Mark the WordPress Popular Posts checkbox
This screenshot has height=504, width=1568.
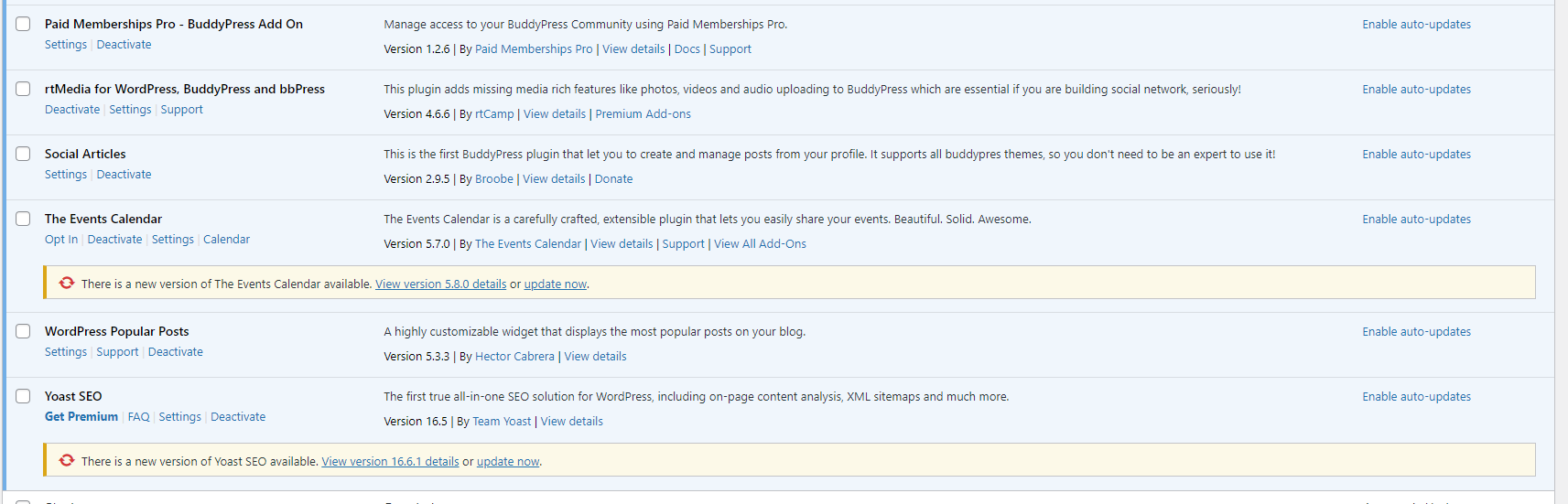[x=23, y=332]
